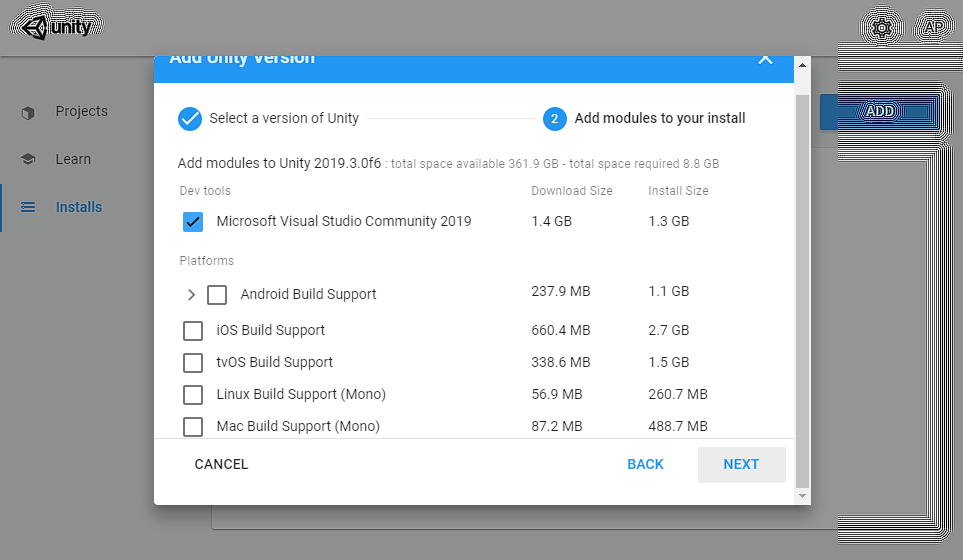Image resolution: width=963 pixels, height=560 pixels.
Task: Select Linux Build Support (Mono) checkbox
Action: click(x=193, y=395)
